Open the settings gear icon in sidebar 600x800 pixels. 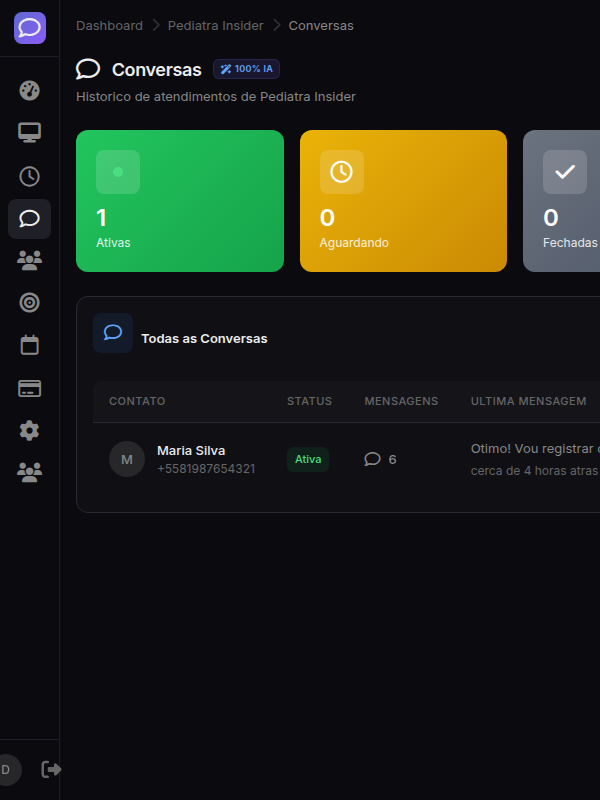[x=30, y=431]
